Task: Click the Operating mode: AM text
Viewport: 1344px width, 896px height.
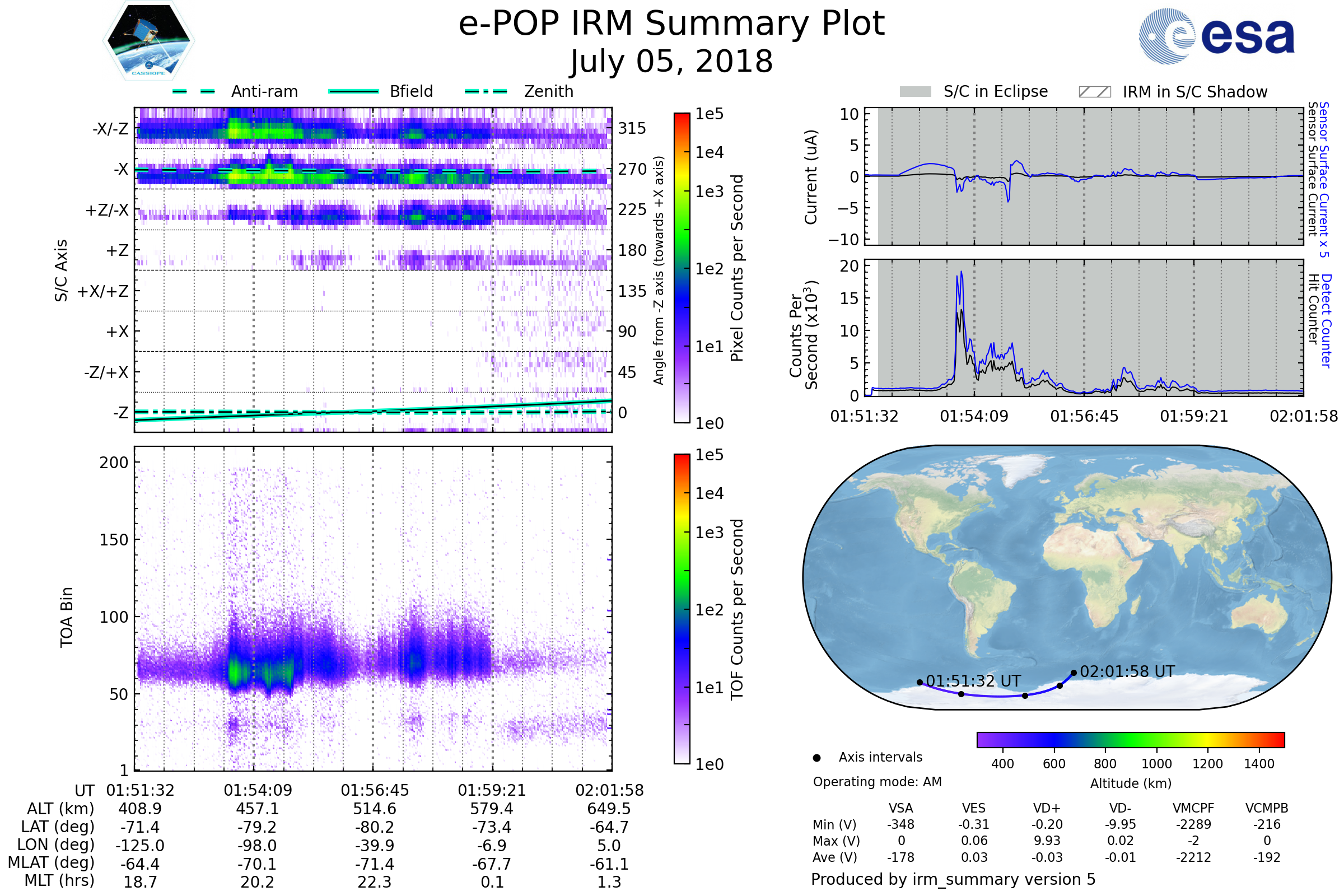Action: point(877,782)
